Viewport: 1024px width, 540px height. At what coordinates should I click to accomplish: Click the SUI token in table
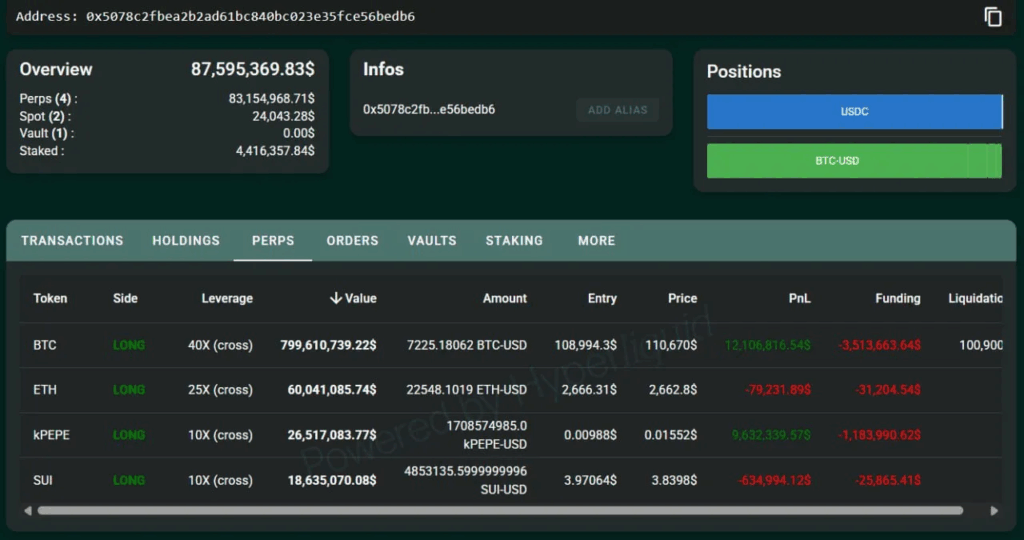pos(44,480)
